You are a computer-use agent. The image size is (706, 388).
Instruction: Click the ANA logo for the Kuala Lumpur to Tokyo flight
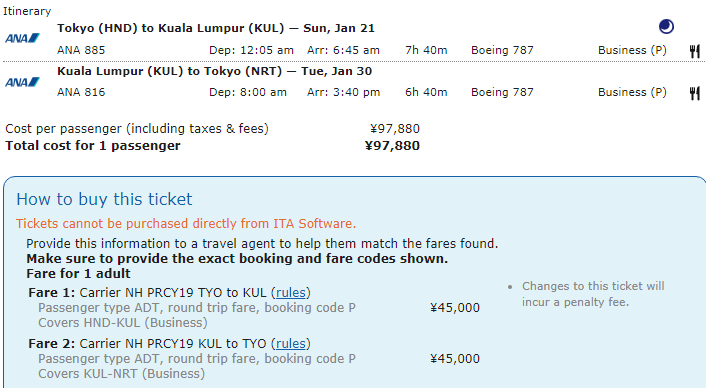(x=23, y=82)
